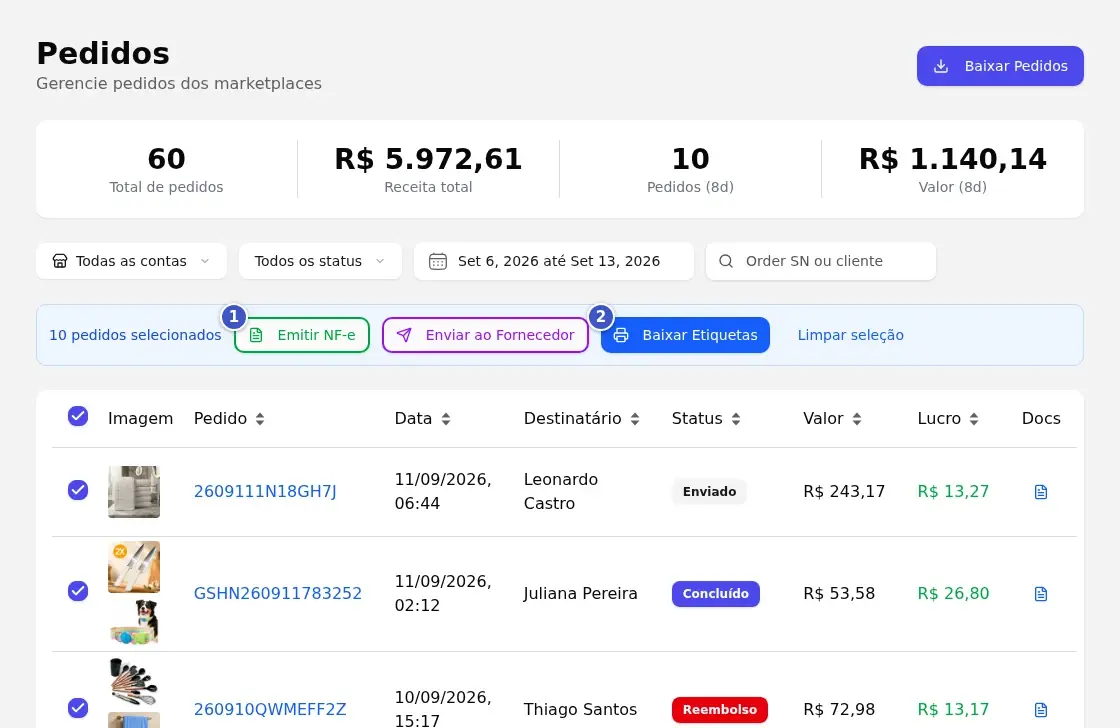Click knives thumbnail of order GSHN260911783252
The height and width of the screenshot is (728, 1120).
(134, 567)
